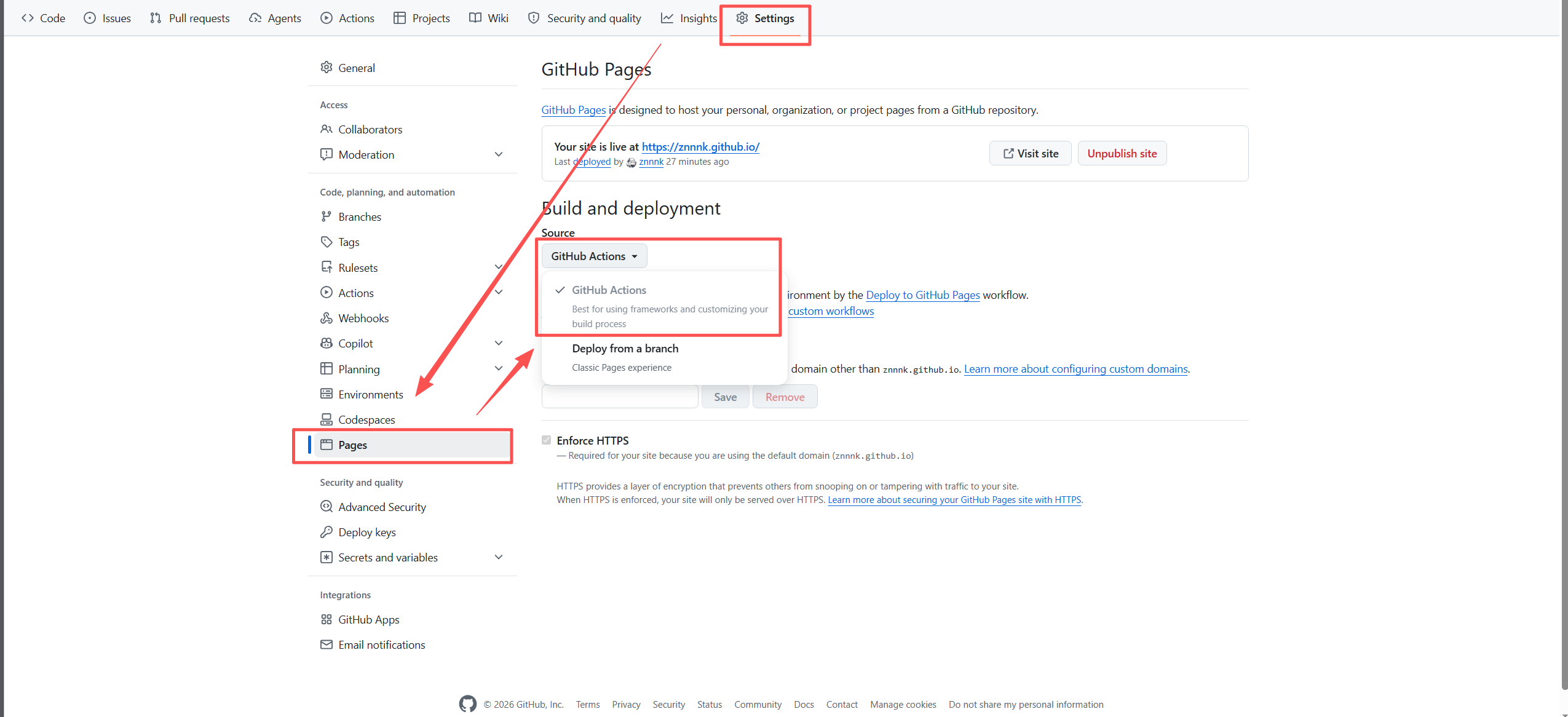The image size is (1568, 717).
Task: Click the Pull requests icon in top nav
Action: click(x=156, y=18)
